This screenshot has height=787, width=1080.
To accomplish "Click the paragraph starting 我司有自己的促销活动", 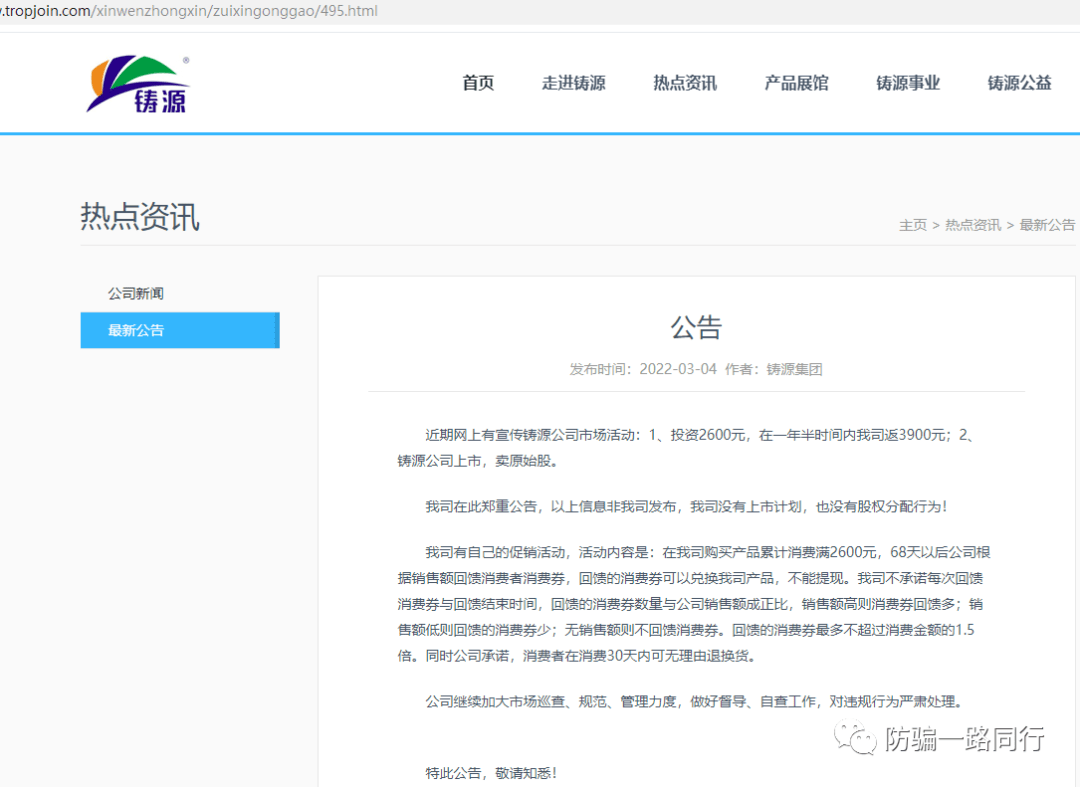I will tap(694, 604).
